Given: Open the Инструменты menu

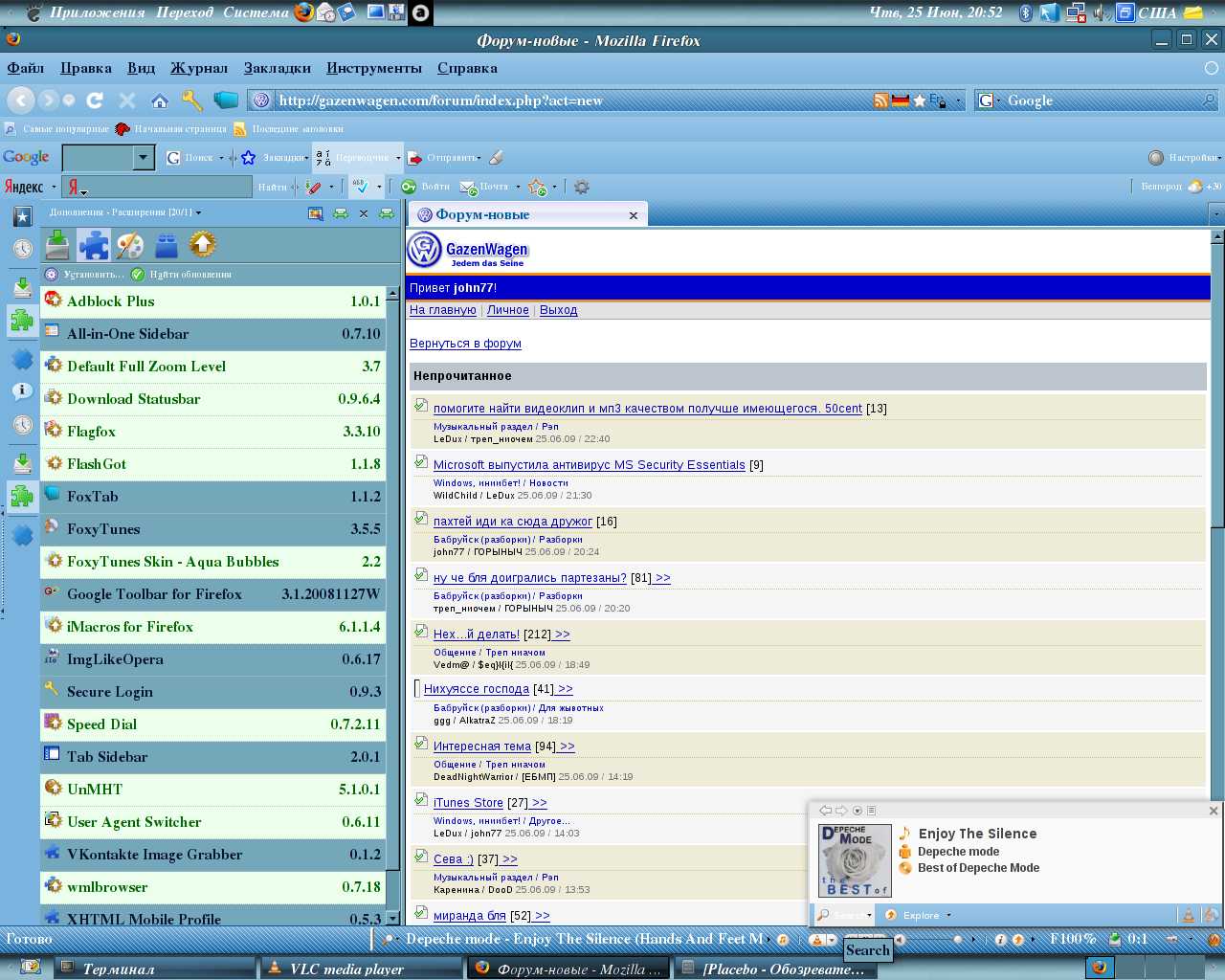Looking at the screenshot, I should pos(374,68).
